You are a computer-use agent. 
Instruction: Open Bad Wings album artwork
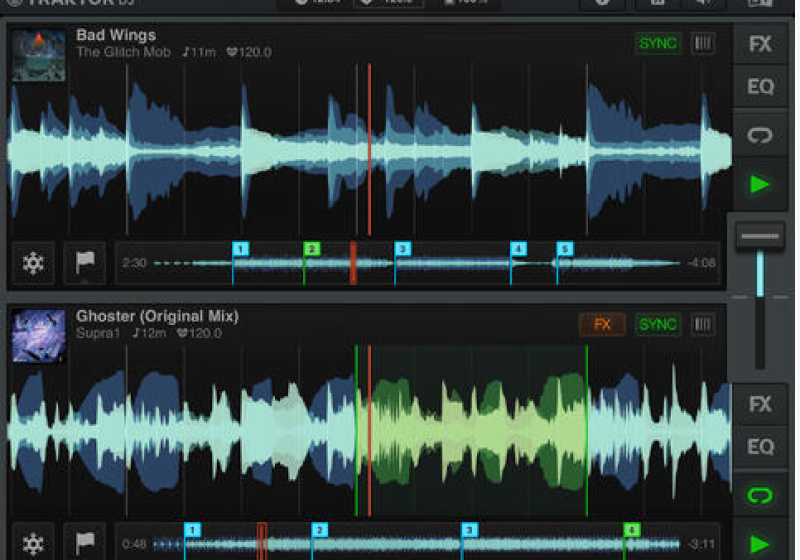(x=39, y=55)
